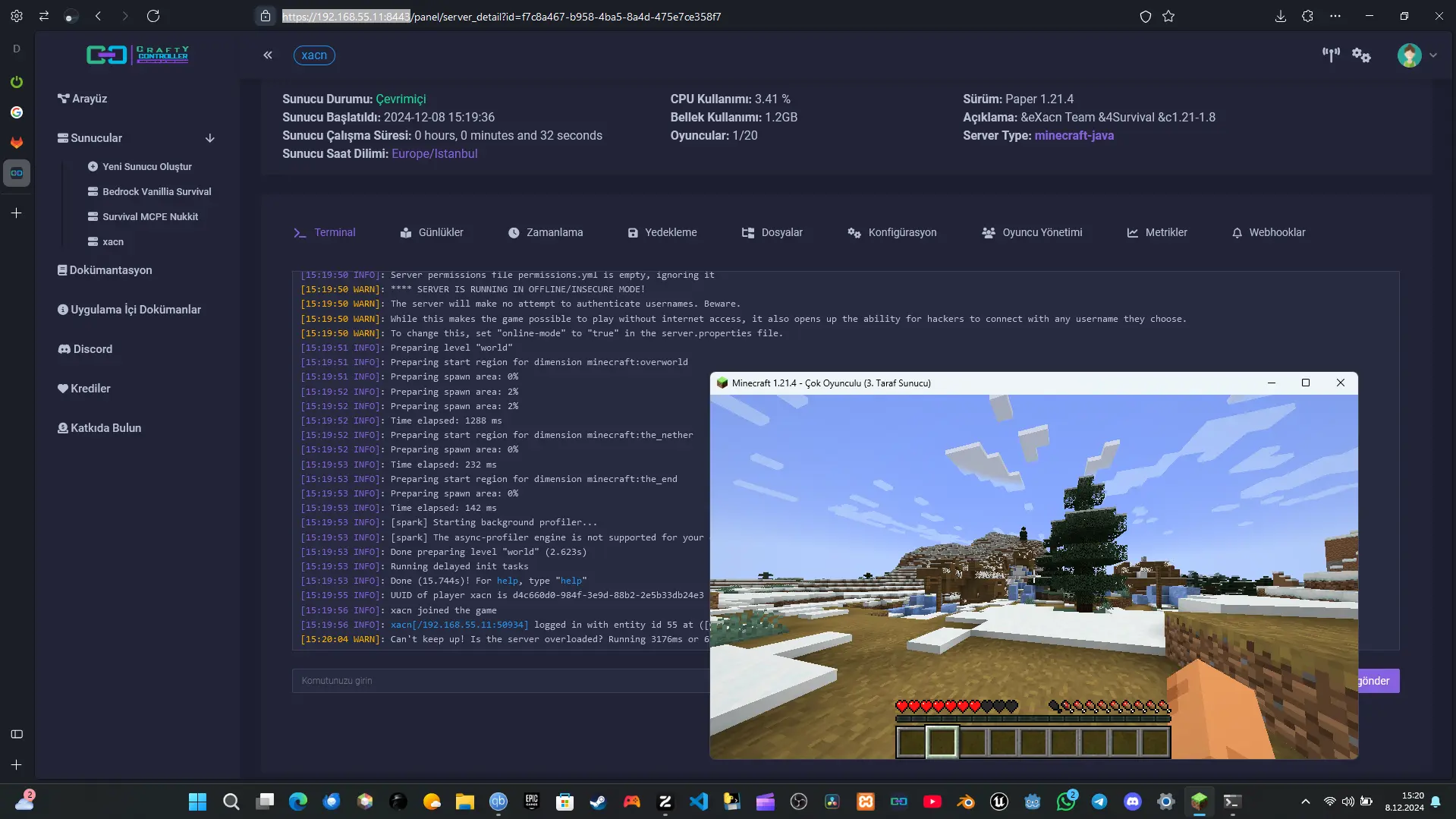The width and height of the screenshot is (1456, 819).
Task: Click the Crafty Controller logo
Action: [x=137, y=55]
